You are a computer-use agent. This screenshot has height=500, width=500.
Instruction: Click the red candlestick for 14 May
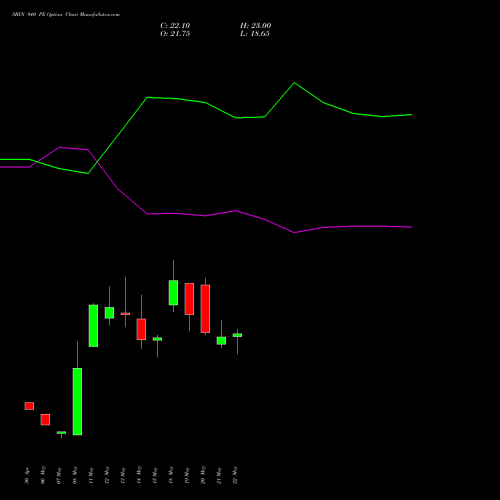[141, 329]
